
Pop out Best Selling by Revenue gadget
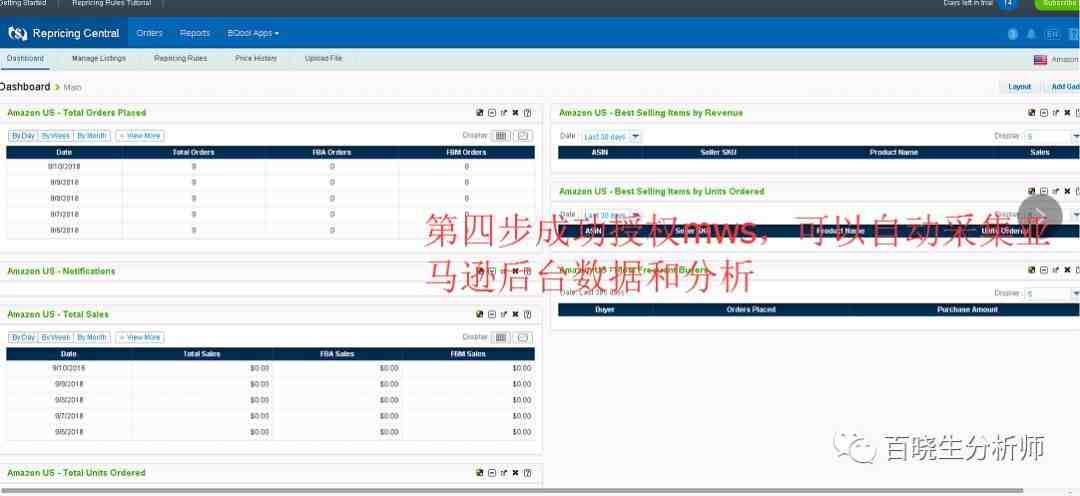pos(1055,113)
